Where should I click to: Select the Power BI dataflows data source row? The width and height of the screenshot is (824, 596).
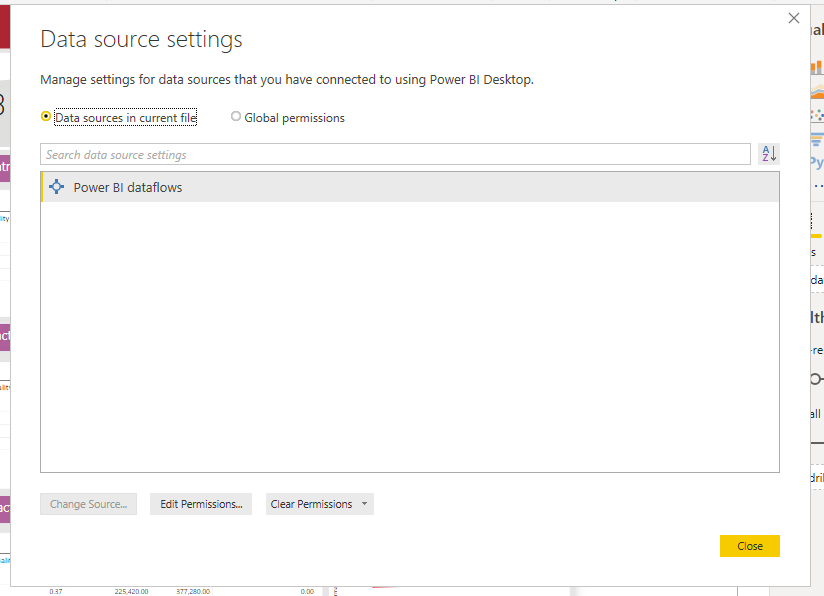(x=410, y=187)
